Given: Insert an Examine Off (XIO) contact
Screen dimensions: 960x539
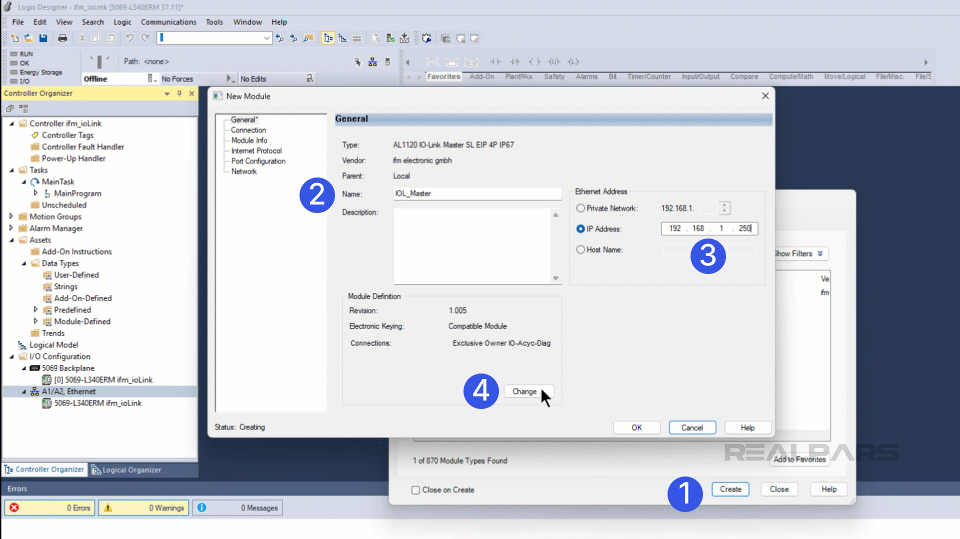Looking at the screenshot, I should click(x=516, y=62).
